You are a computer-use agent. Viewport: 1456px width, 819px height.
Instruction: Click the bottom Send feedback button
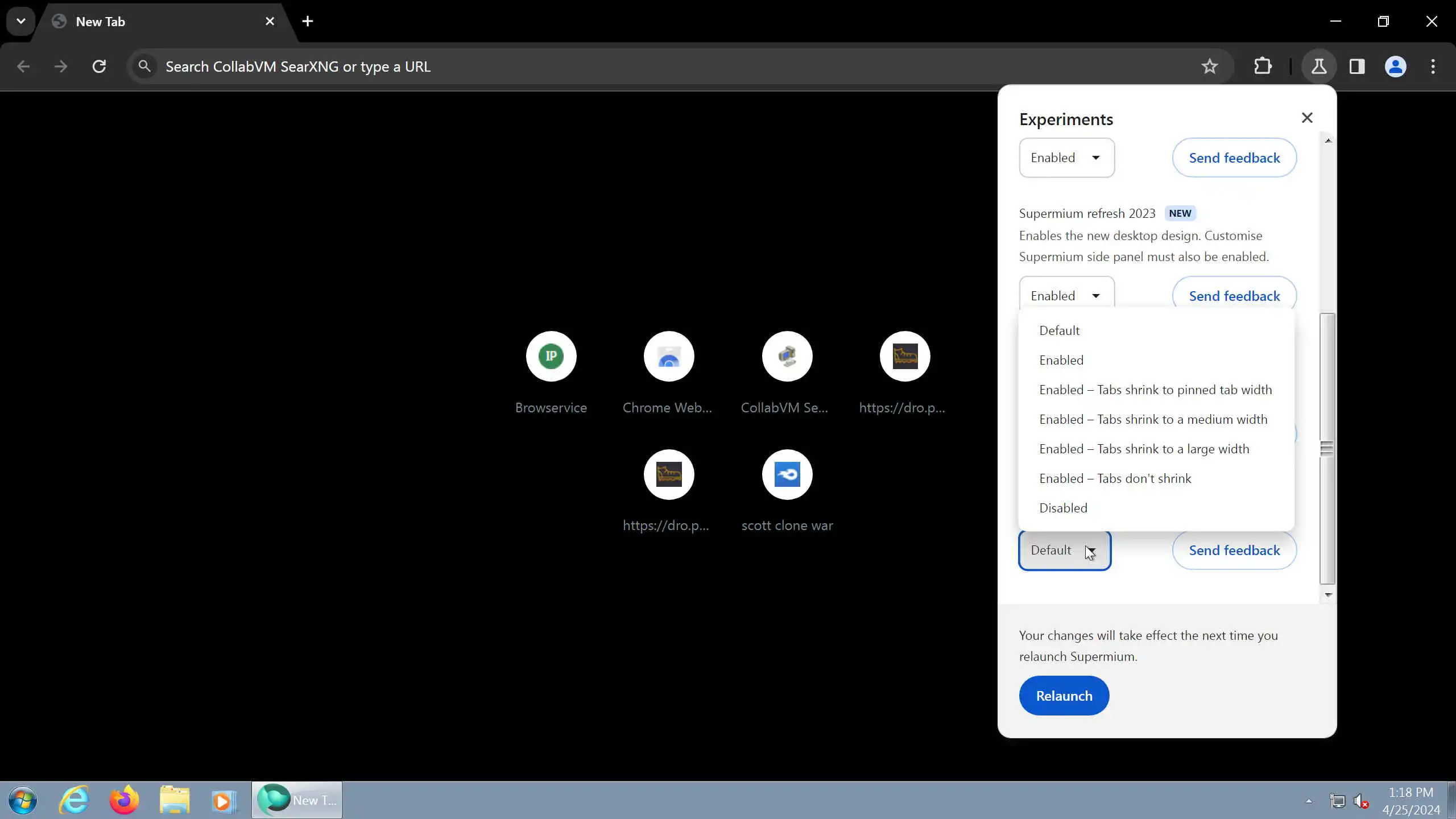coord(1234,550)
